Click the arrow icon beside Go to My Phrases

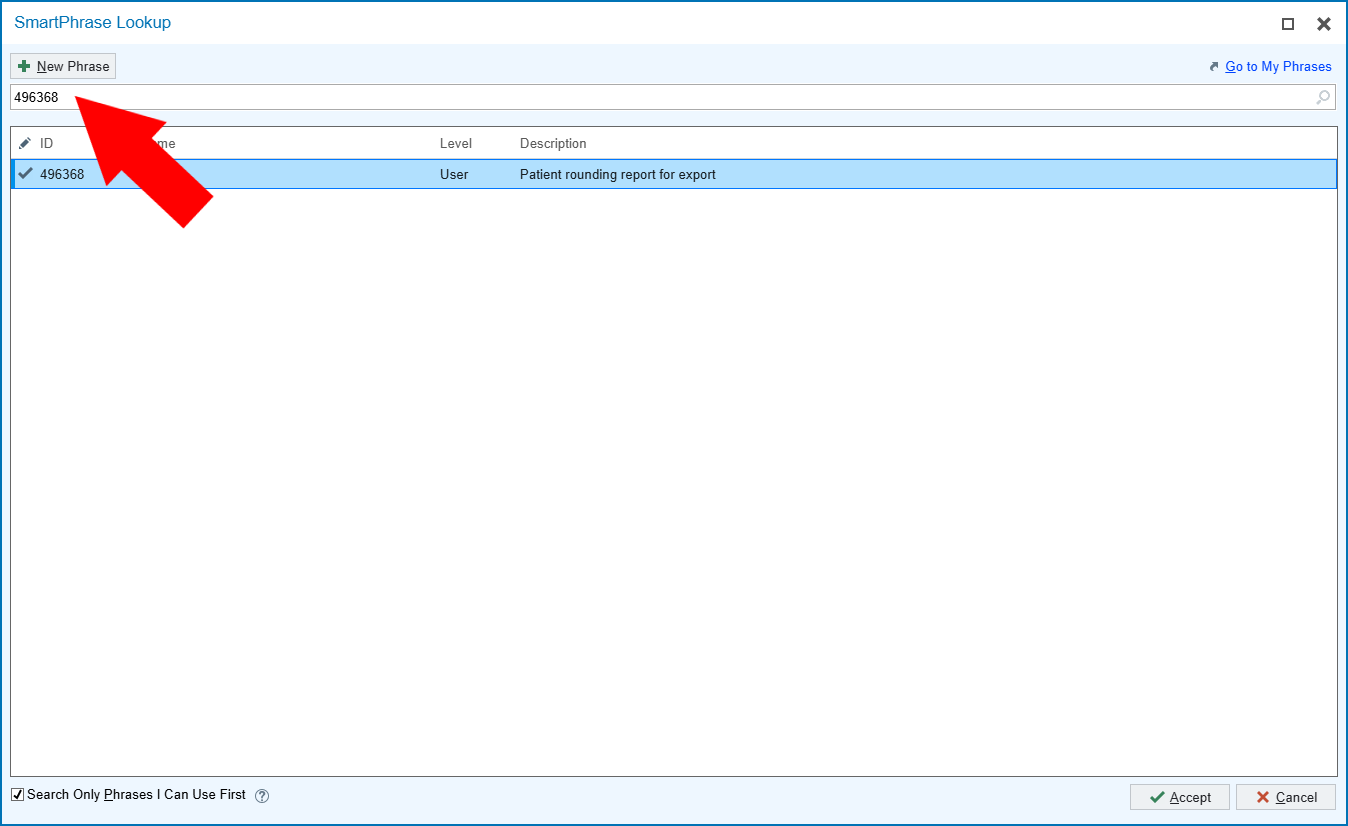(1213, 66)
